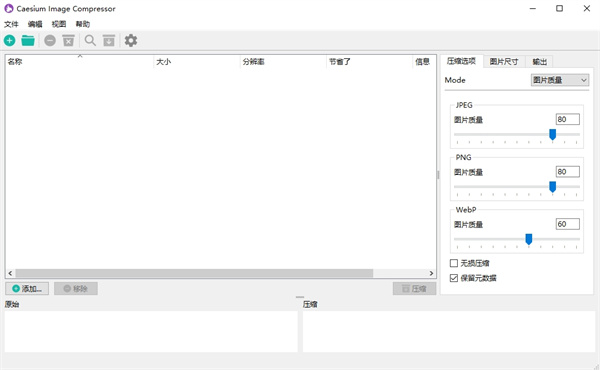Adjust the PNG quality slider
The image size is (600, 370).
pos(552,187)
